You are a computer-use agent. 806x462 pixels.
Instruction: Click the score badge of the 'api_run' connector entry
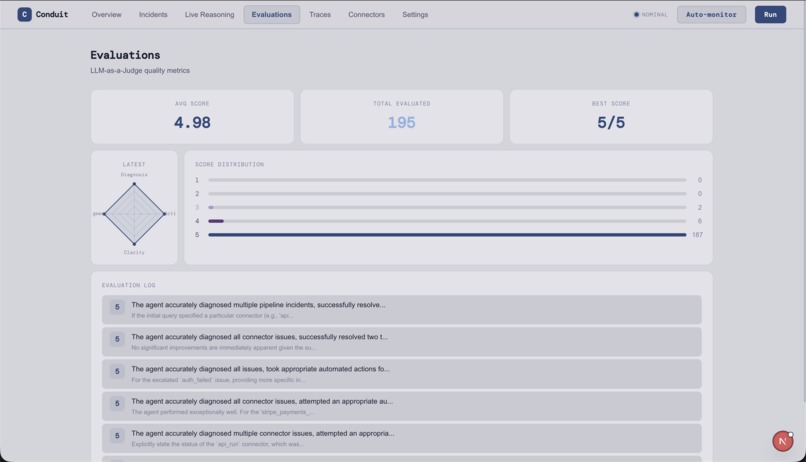click(x=117, y=436)
